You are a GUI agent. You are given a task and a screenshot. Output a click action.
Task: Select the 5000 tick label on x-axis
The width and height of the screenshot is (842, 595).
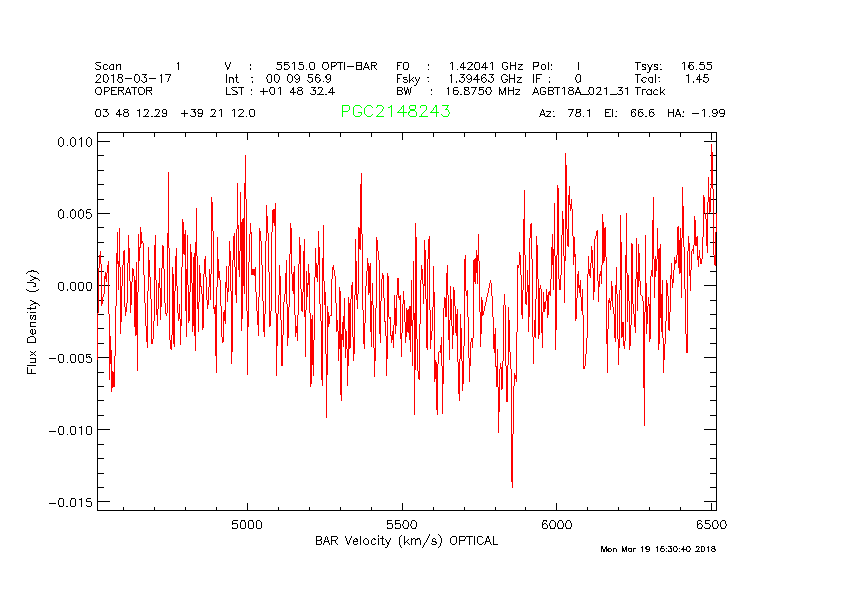247,524
